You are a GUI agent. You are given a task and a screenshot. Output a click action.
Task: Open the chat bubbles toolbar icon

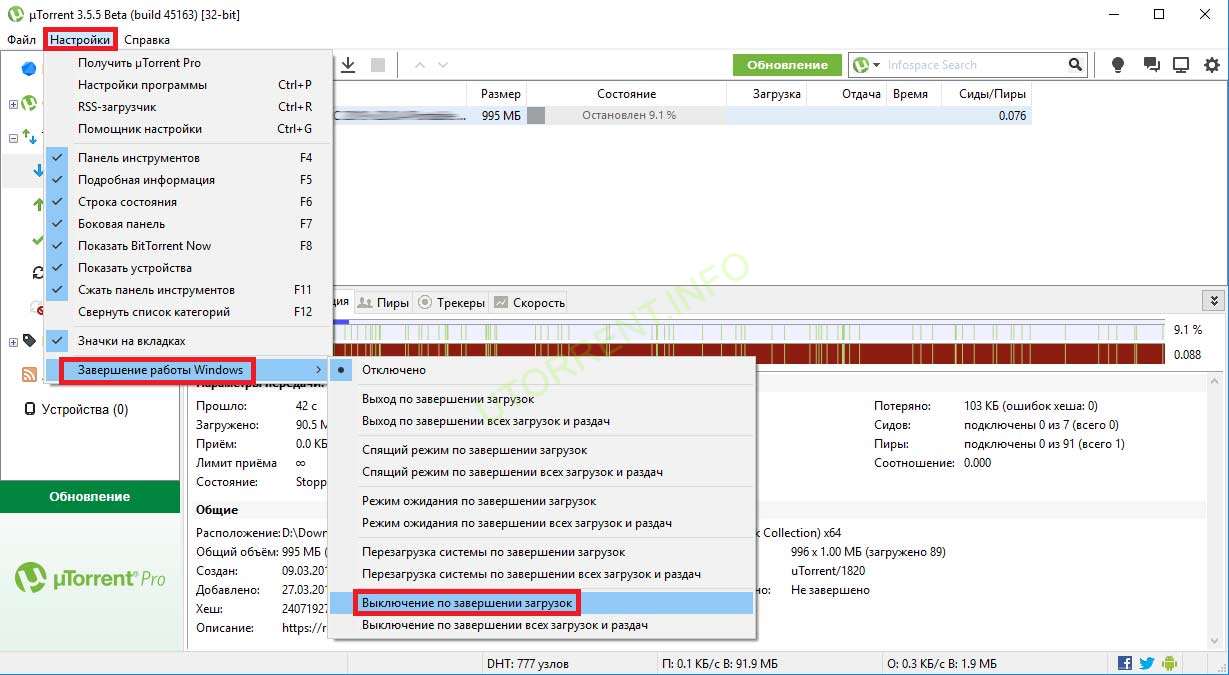point(1151,65)
